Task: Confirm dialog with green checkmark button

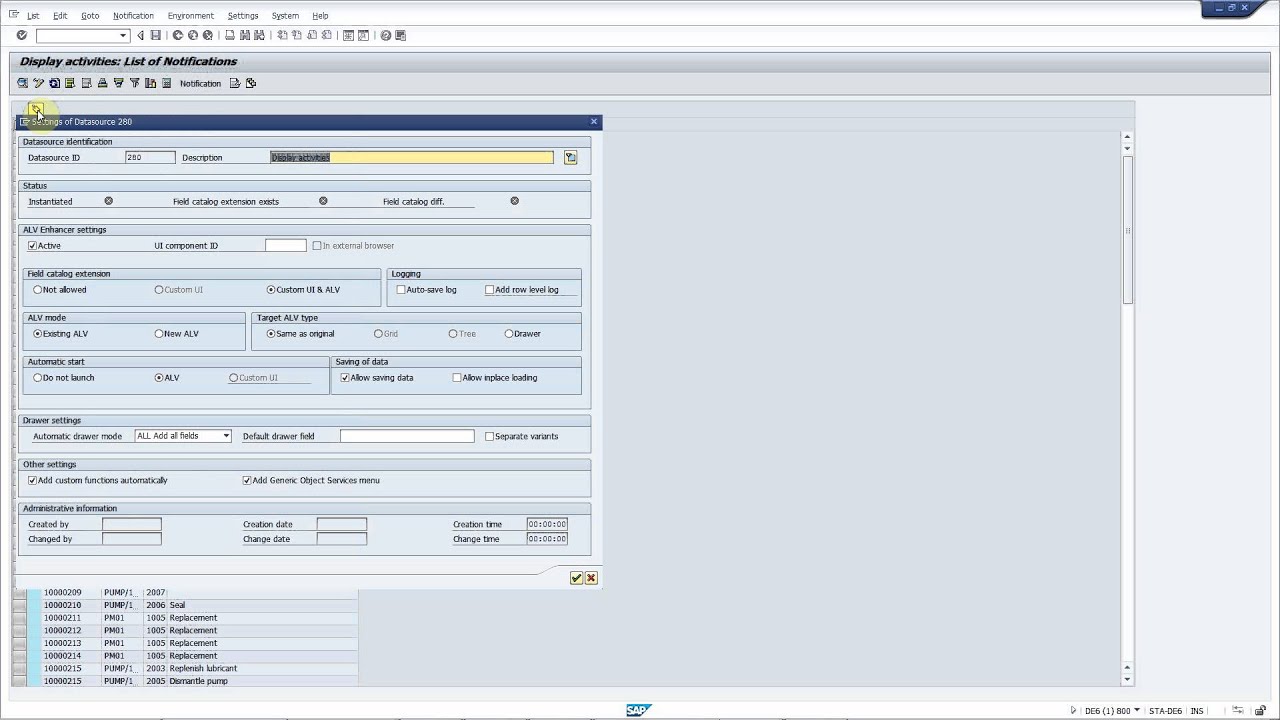Action: [x=576, y=578]
